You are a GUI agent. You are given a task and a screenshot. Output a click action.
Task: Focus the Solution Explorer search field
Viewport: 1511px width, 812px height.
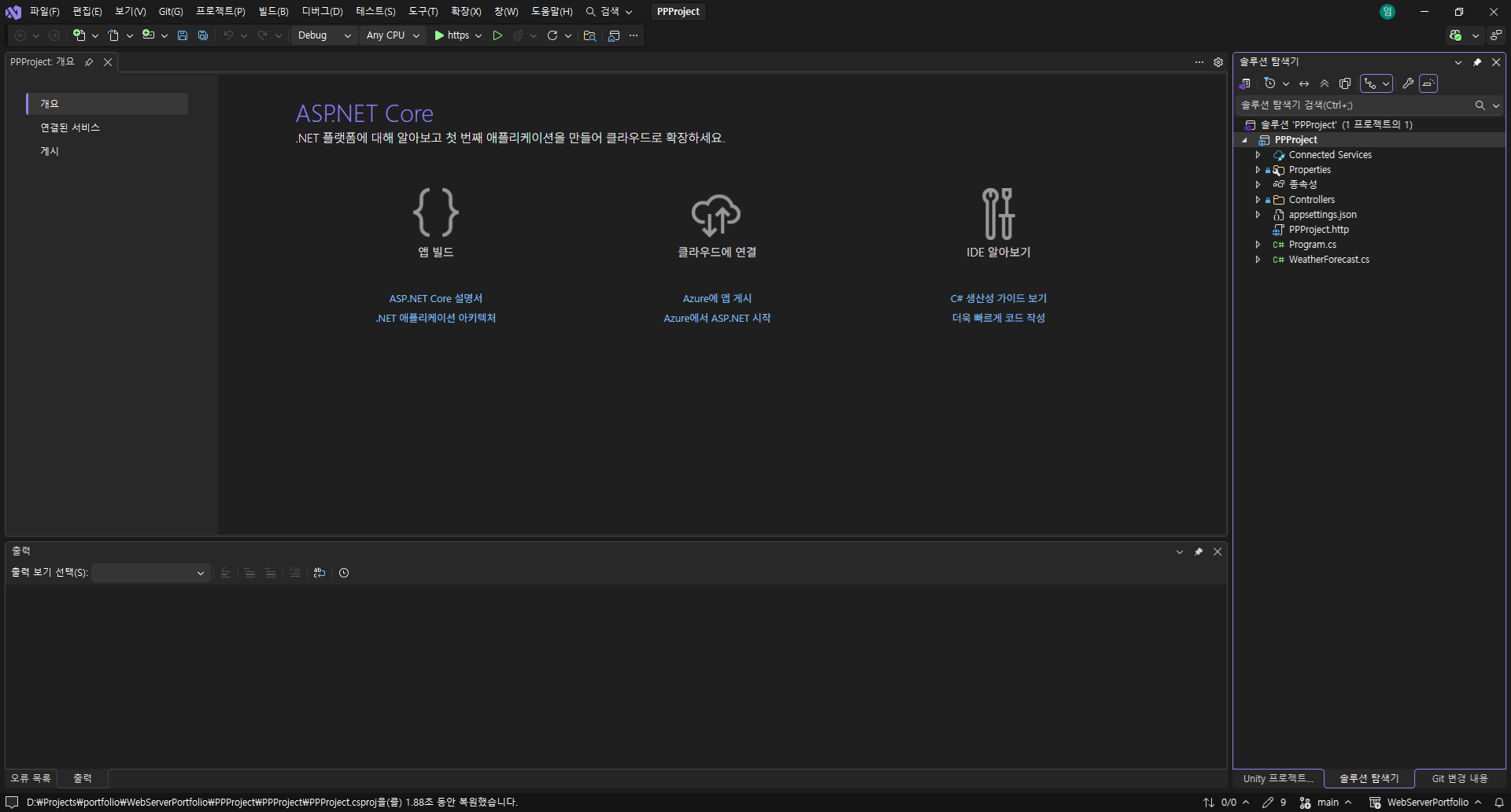coord(1354,105)
